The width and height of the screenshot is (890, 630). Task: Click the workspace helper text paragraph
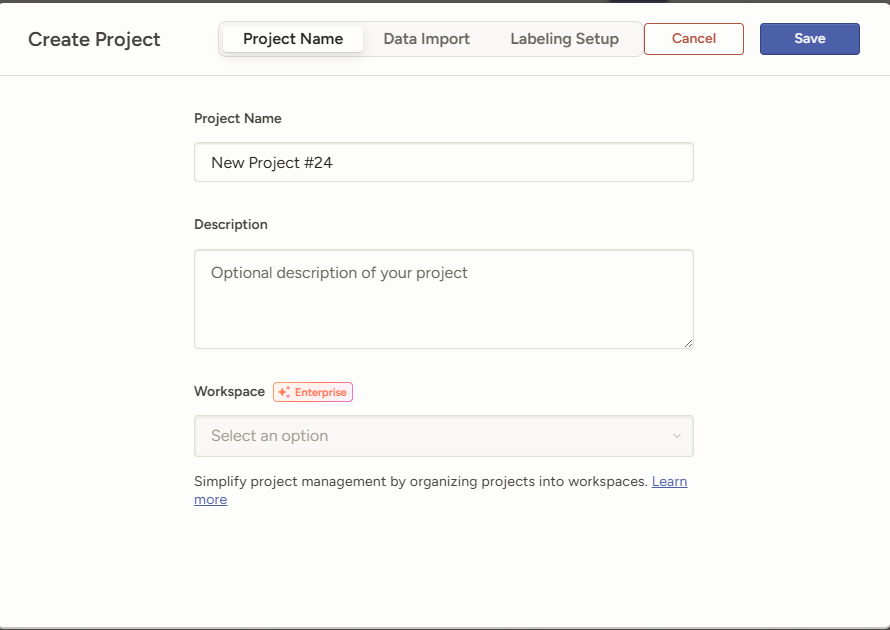(x=420, y=481)
